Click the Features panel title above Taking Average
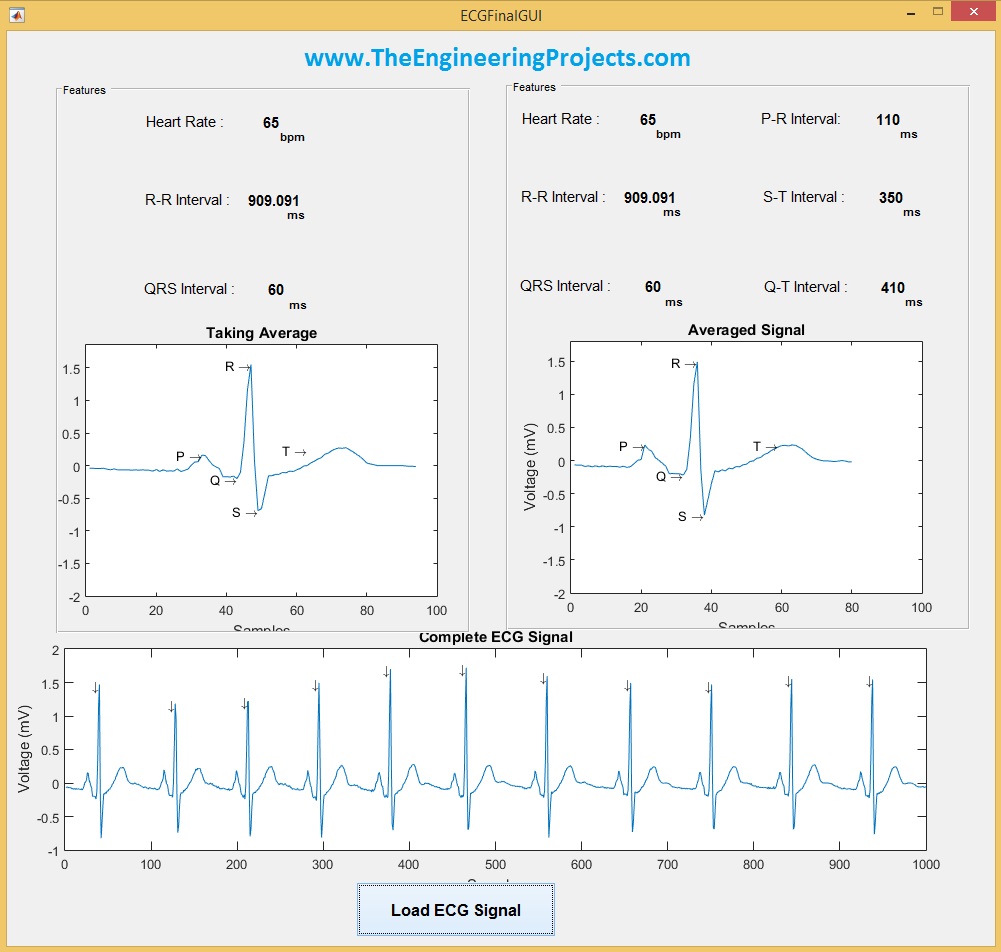 84,91
